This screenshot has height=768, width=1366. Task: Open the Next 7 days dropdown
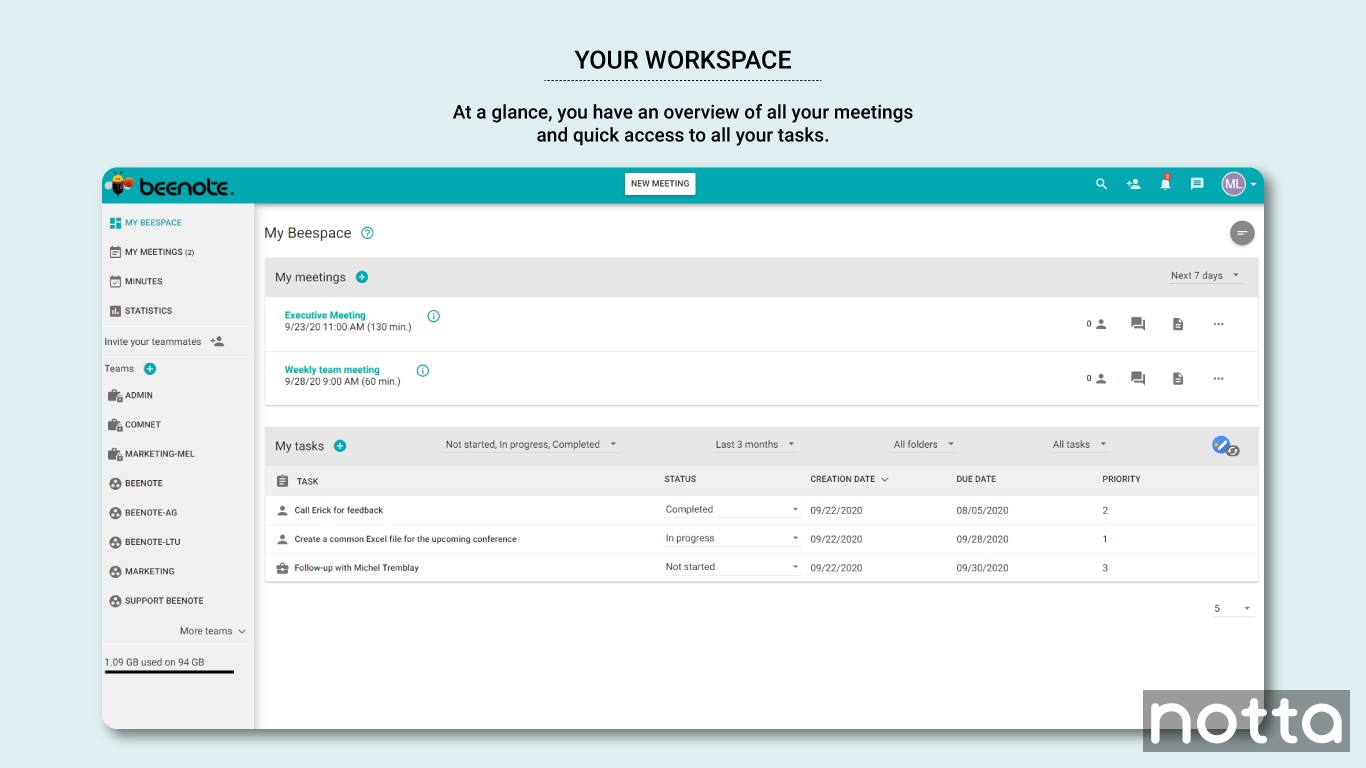point(1206,276)
